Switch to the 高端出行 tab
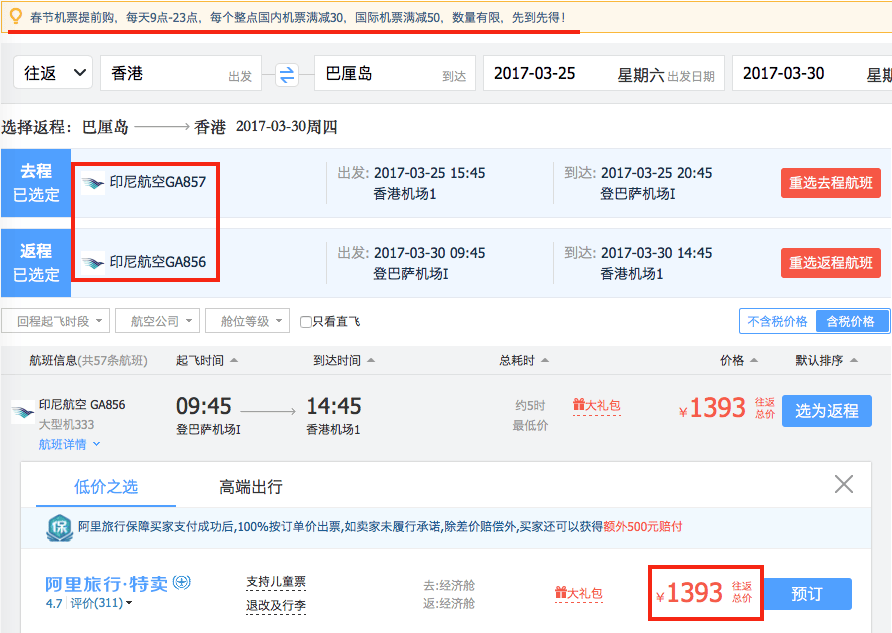The width and height of the screenshot is (892, 633). click(251, 487)
